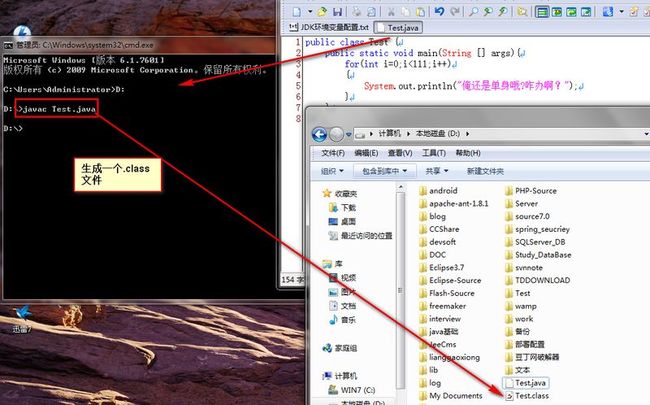Expand the dropdown arrow beside browser icon

click(x=621, y=12)
